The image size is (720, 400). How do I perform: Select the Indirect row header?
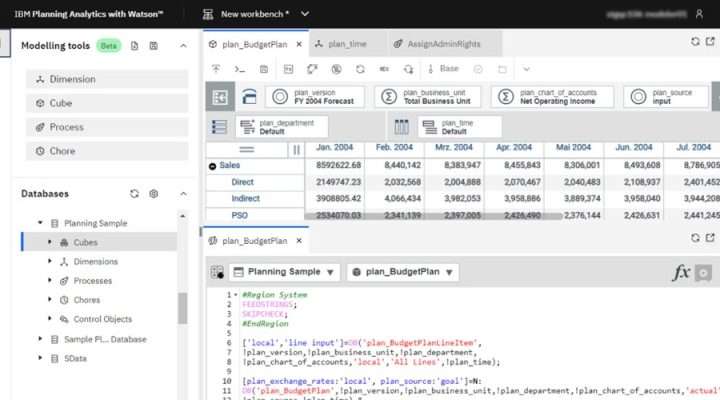tap(245, 198)
